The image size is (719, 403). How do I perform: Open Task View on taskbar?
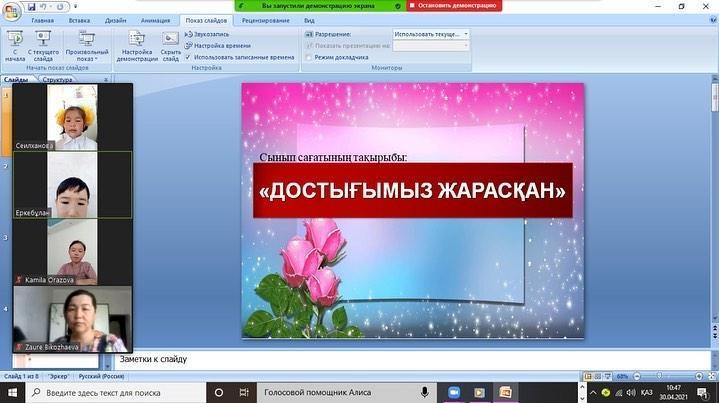click(x=244, y=393)
